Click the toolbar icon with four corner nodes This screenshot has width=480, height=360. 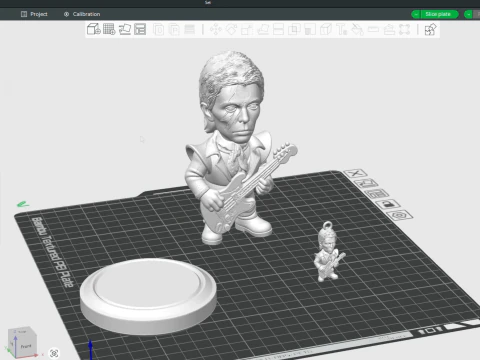tap(404, 30)
